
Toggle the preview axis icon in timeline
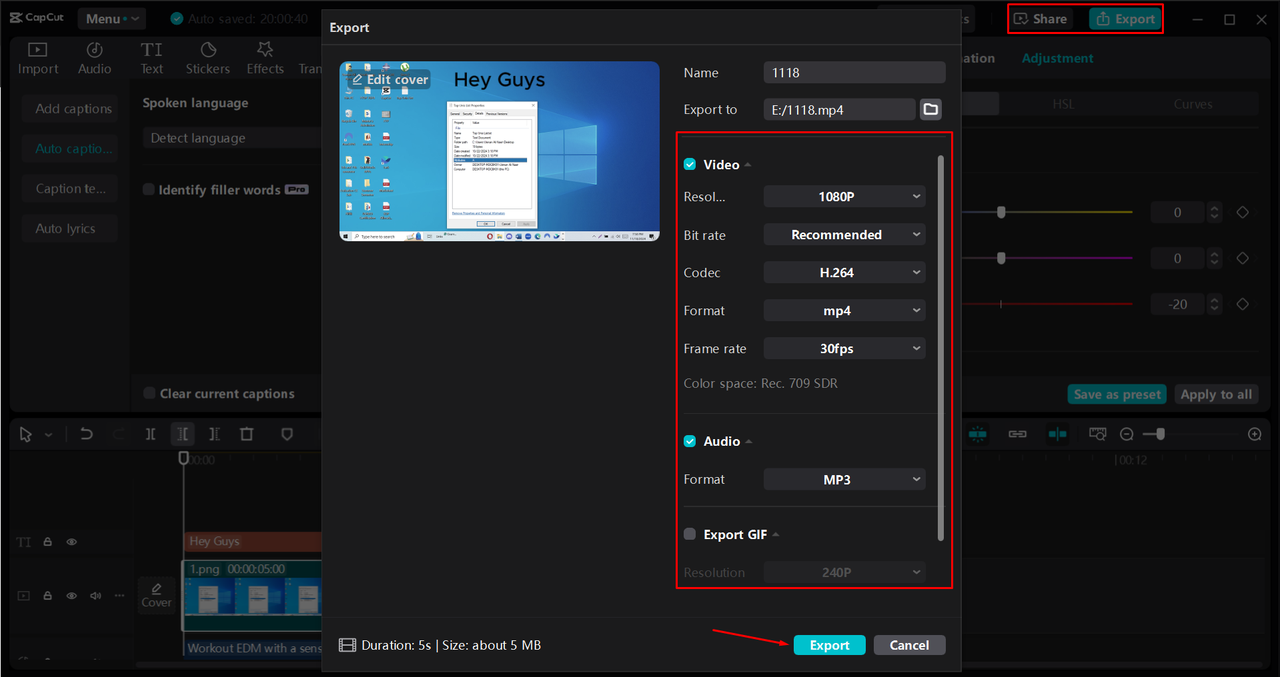coord(1057,434)
